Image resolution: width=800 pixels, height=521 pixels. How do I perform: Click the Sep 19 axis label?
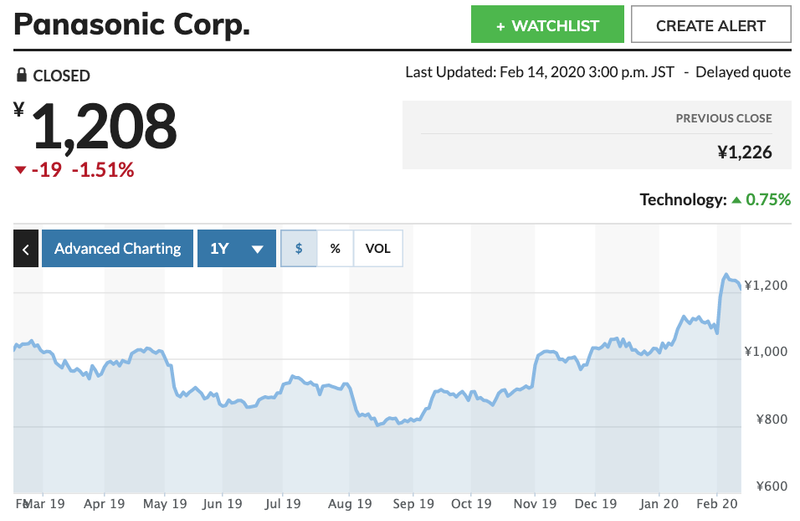point(413,504)
